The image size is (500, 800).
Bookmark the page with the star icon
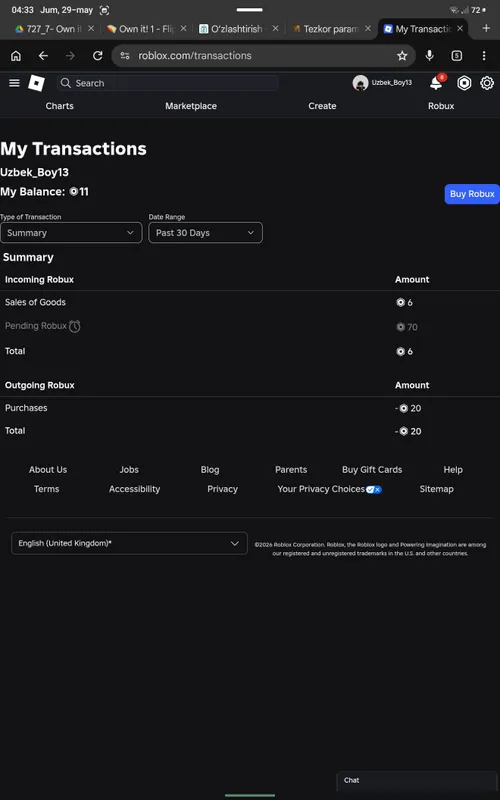pos(403,56)
